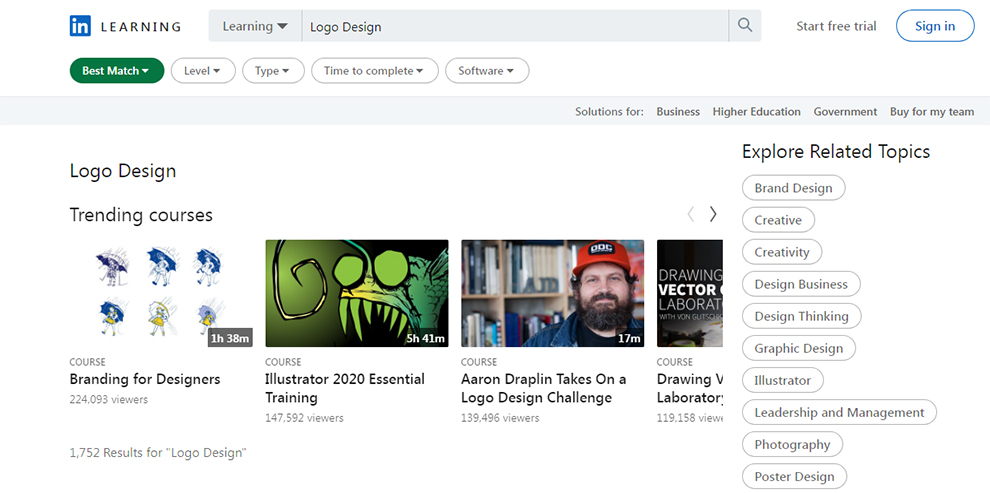Open the Best Match sort dropdown
990x493 pixels.
[x=117, y=71]
